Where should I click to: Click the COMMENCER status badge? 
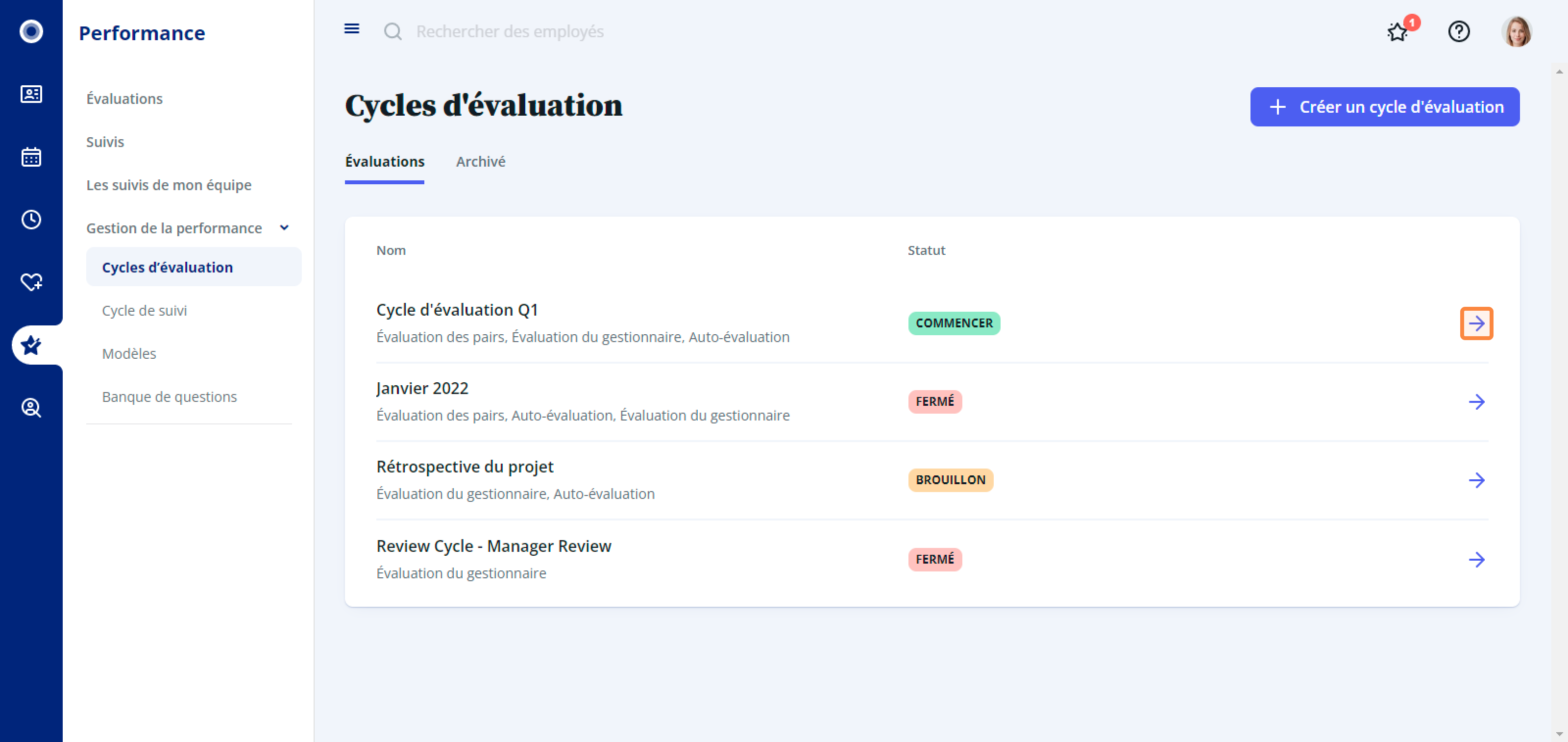tap(954, 323)
